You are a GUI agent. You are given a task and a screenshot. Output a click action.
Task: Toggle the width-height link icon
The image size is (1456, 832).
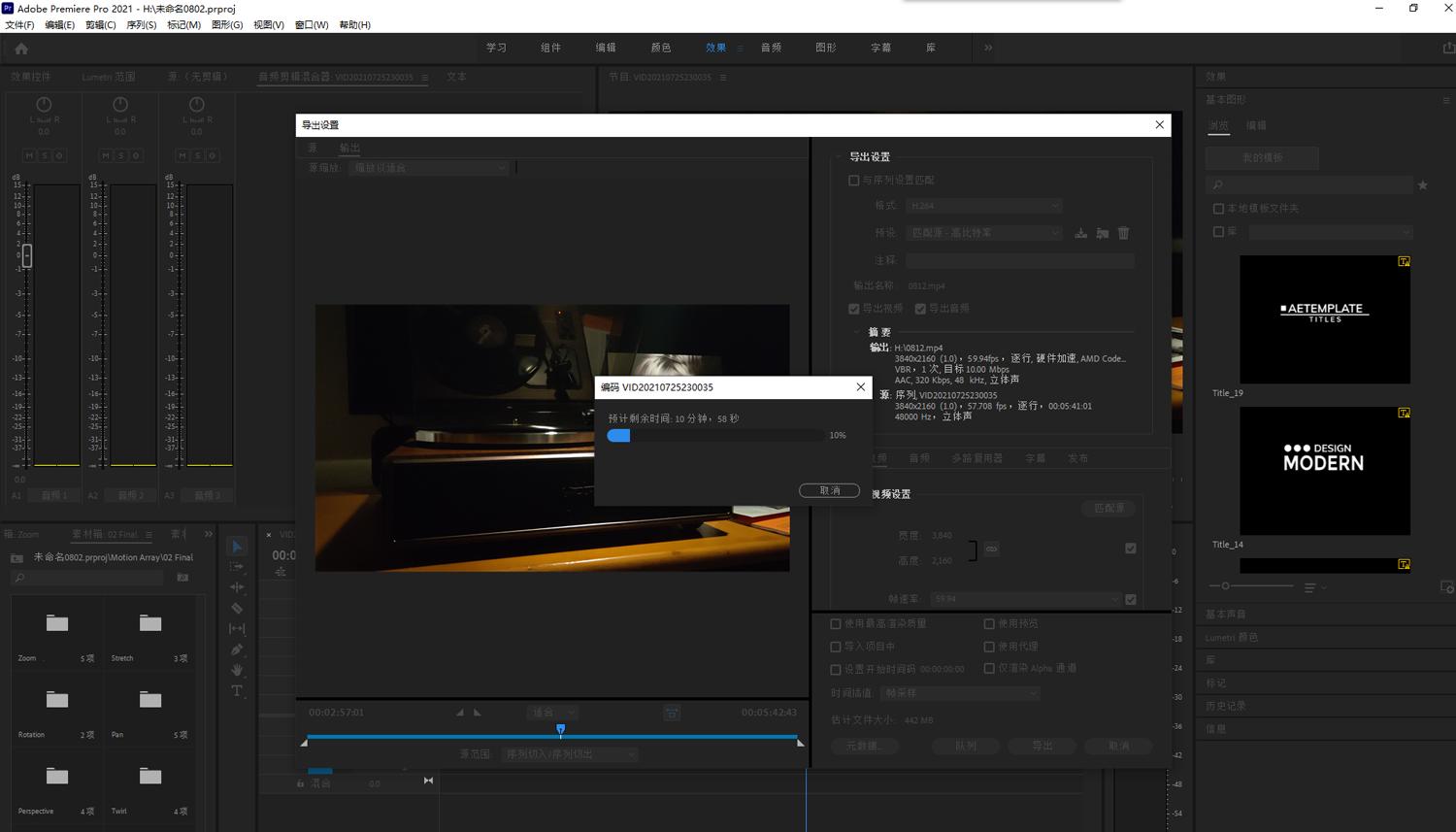click(x=991, y=549)
